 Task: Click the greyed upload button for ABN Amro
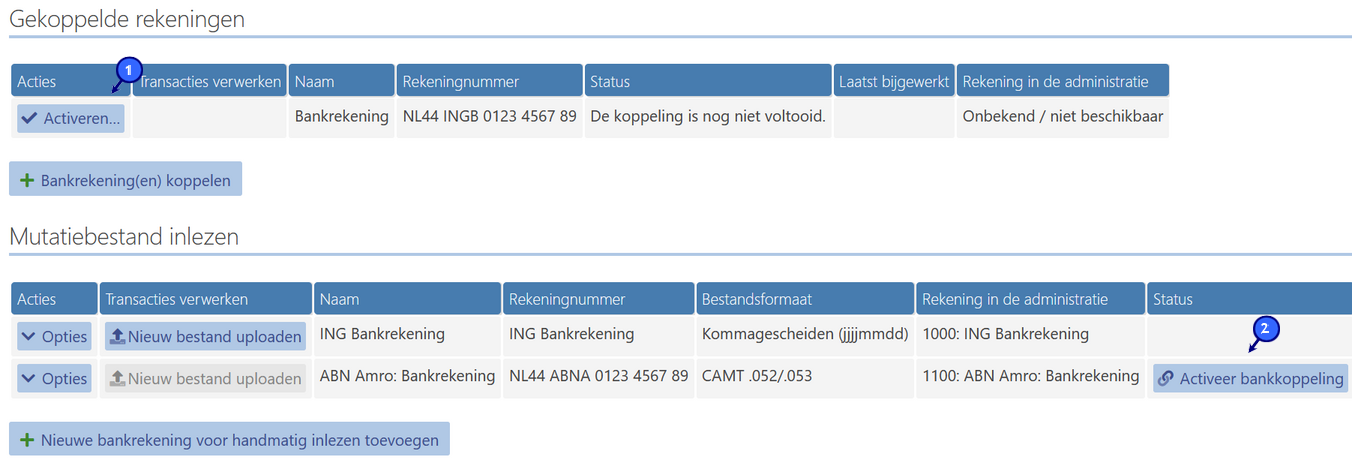click(205, 379)
